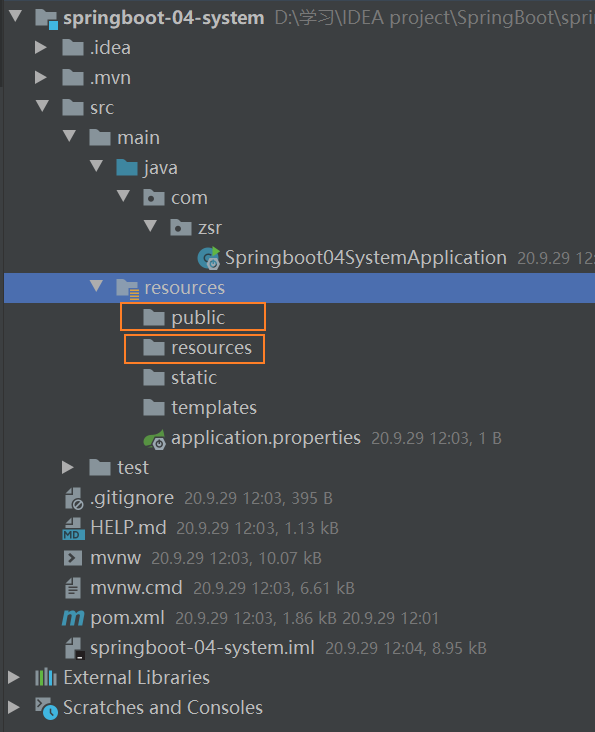Select the .mvn folder label
Screen dimensions: 595x732
pyautogui.click(x=110, y=77)
